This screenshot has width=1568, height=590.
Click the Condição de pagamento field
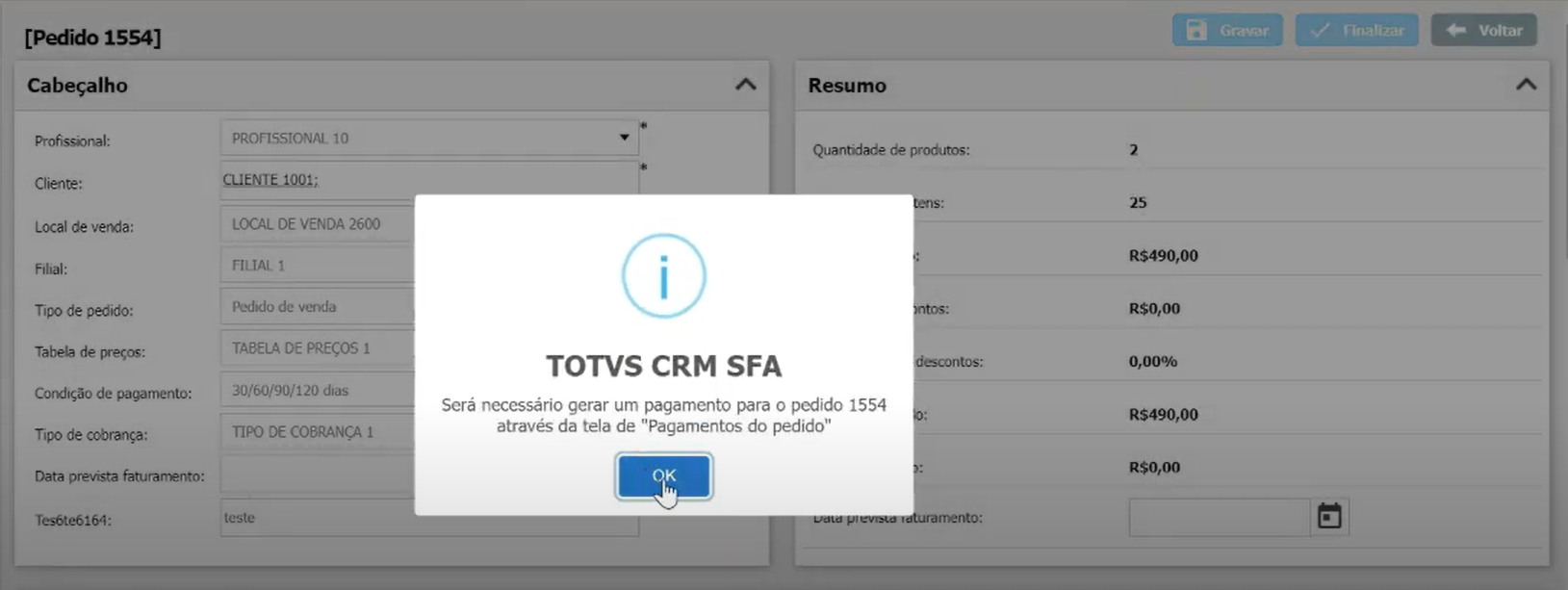[x=319, y=391]
